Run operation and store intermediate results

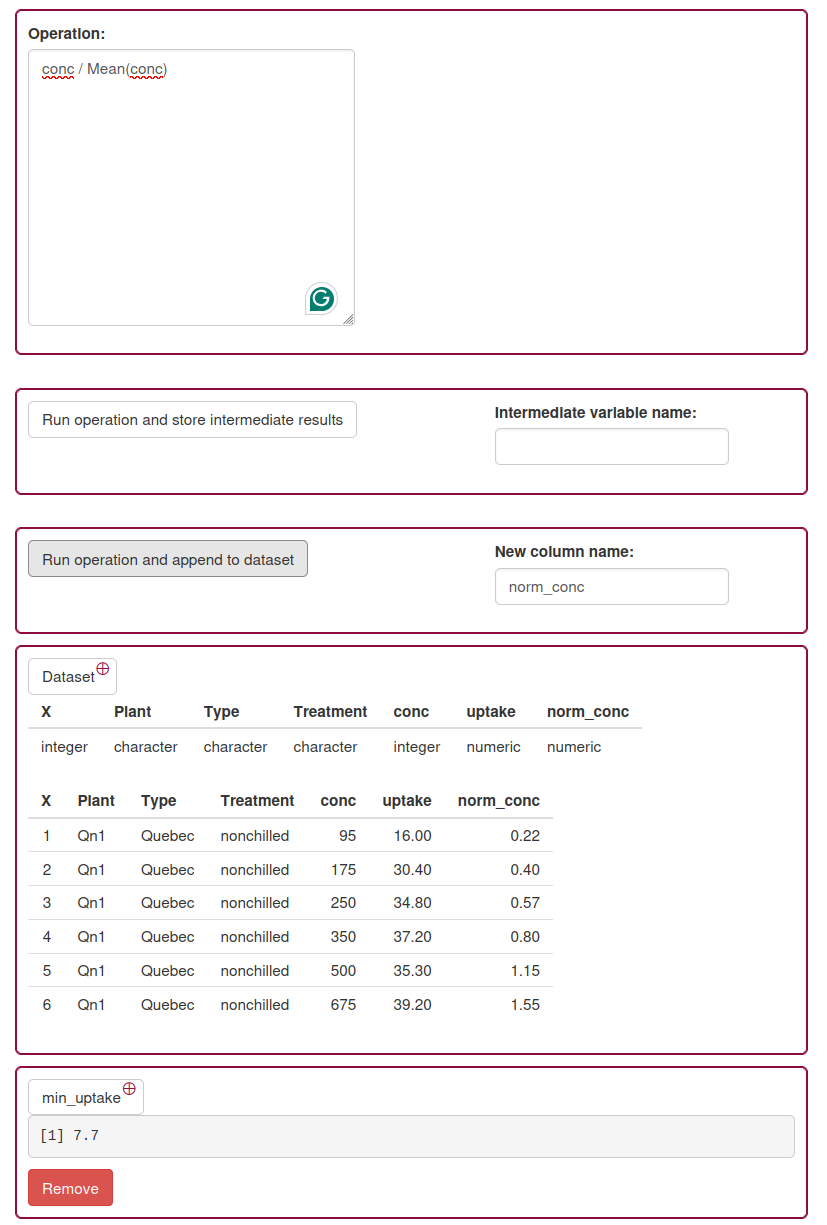(192, 420)
